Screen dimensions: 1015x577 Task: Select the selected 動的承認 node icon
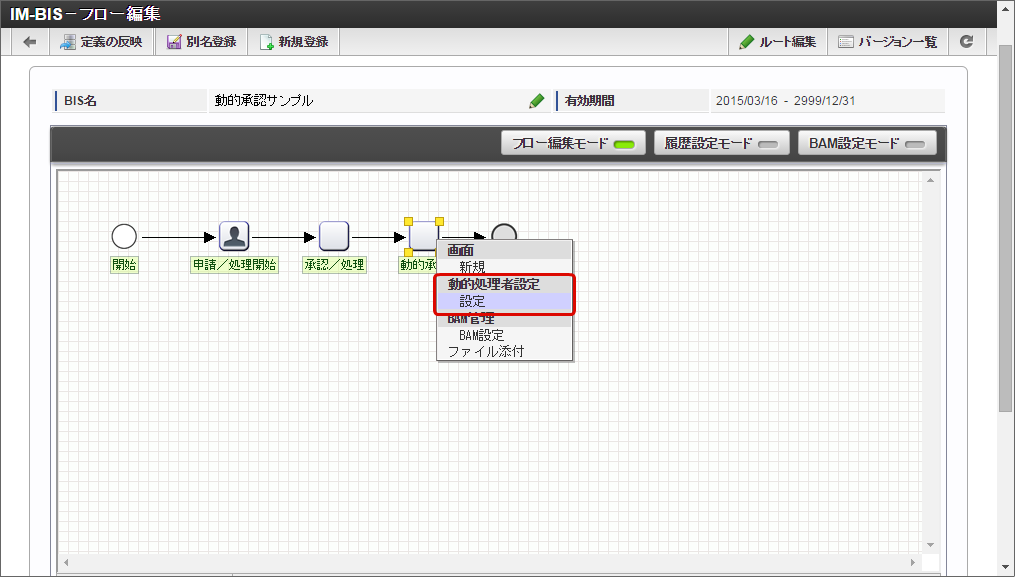click(x=424, y=236)
